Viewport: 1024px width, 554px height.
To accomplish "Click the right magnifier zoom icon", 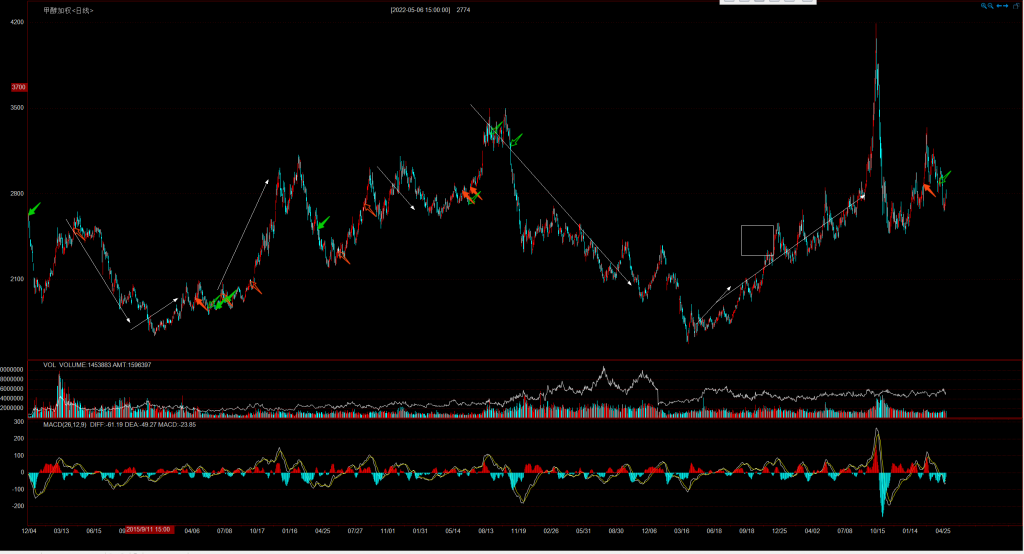I will 992,6.
